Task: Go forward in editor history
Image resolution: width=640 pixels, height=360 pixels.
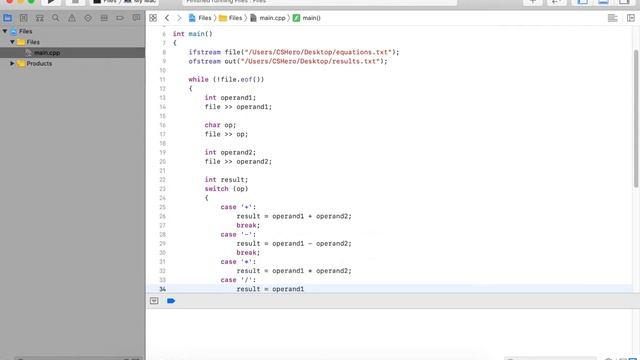Action: point(179,18)
